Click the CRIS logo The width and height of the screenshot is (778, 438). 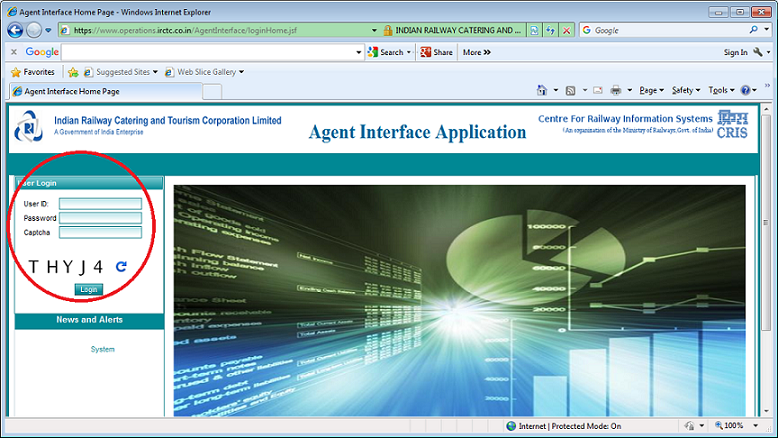732,125
